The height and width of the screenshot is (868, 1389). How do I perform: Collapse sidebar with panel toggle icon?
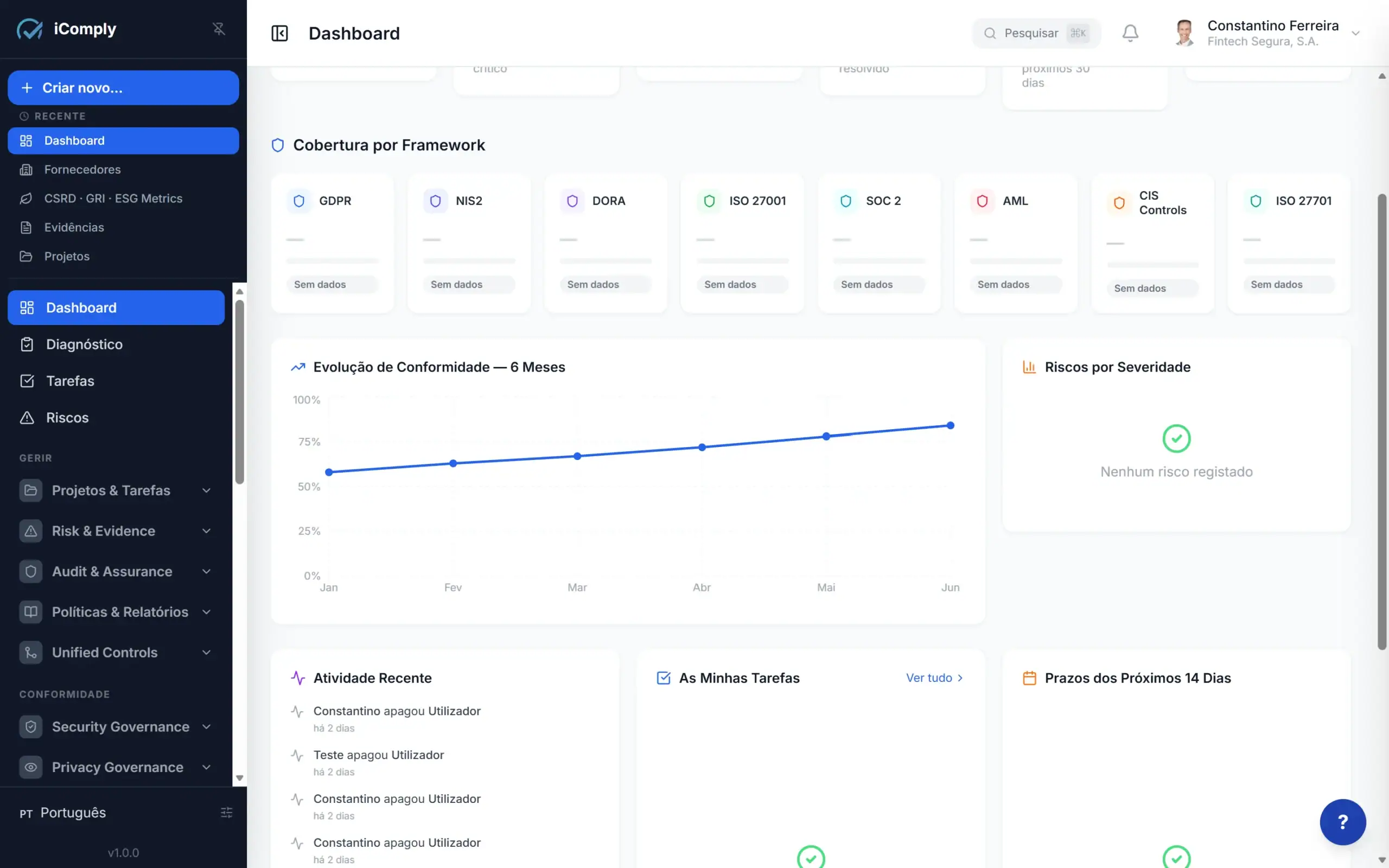pos(279,33)
